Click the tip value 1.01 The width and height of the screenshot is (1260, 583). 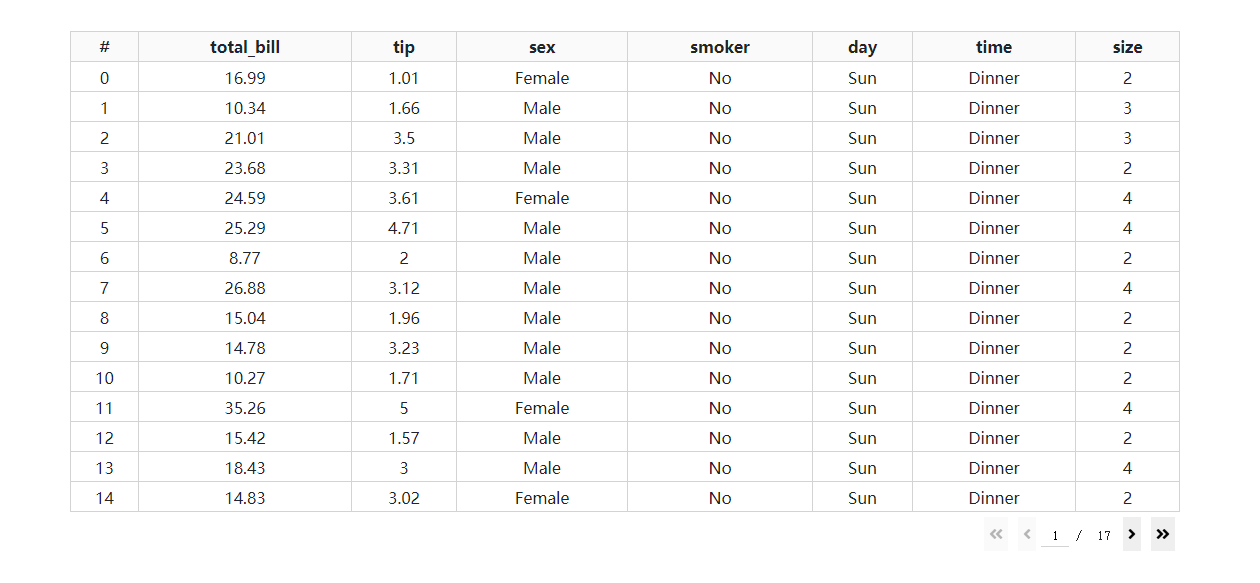pyautogui.click(x=404, y=77)
